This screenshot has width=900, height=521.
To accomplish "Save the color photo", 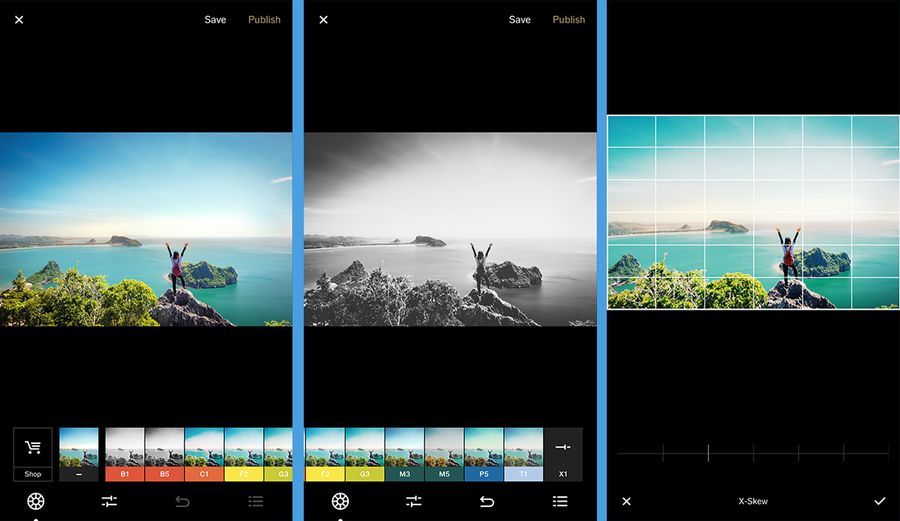I will [215, 20].
